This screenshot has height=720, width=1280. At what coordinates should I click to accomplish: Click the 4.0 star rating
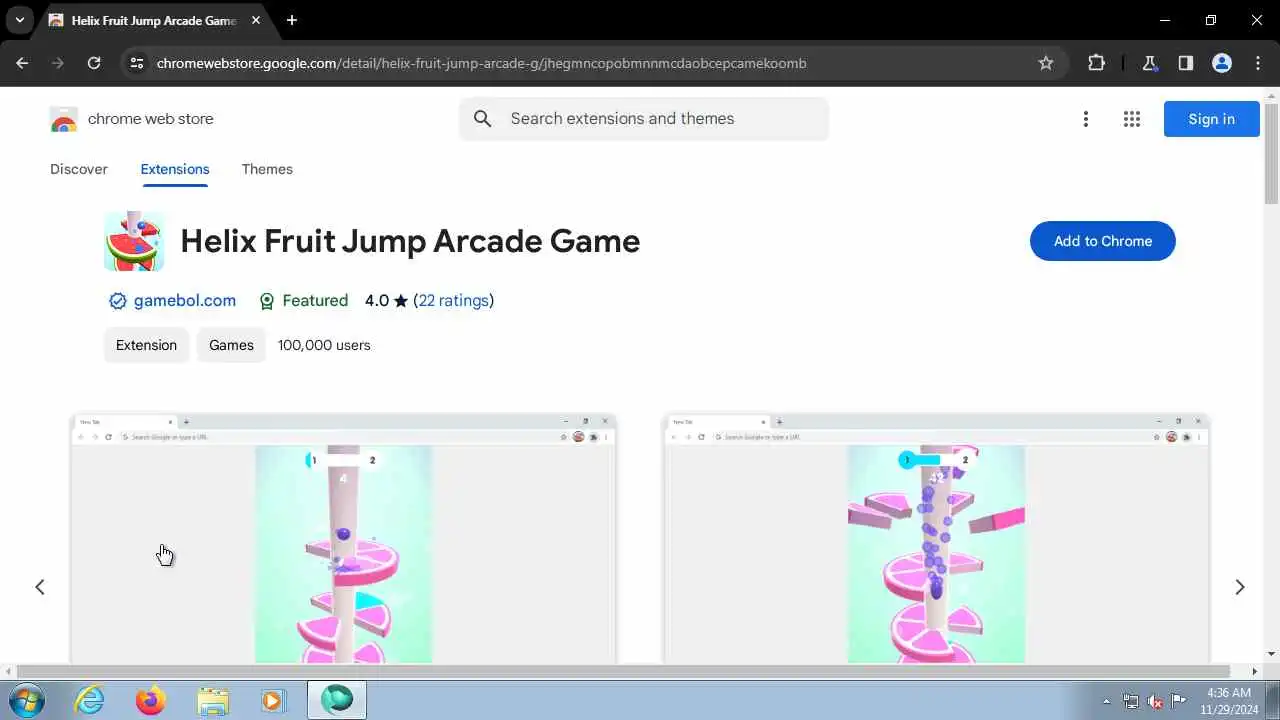tap(386, 301)
